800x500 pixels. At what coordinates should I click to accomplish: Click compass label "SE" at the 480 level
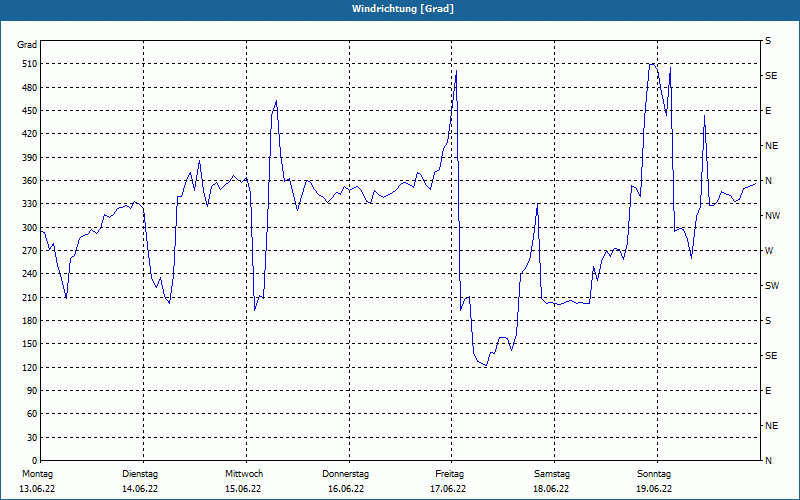tap(771, 76)
